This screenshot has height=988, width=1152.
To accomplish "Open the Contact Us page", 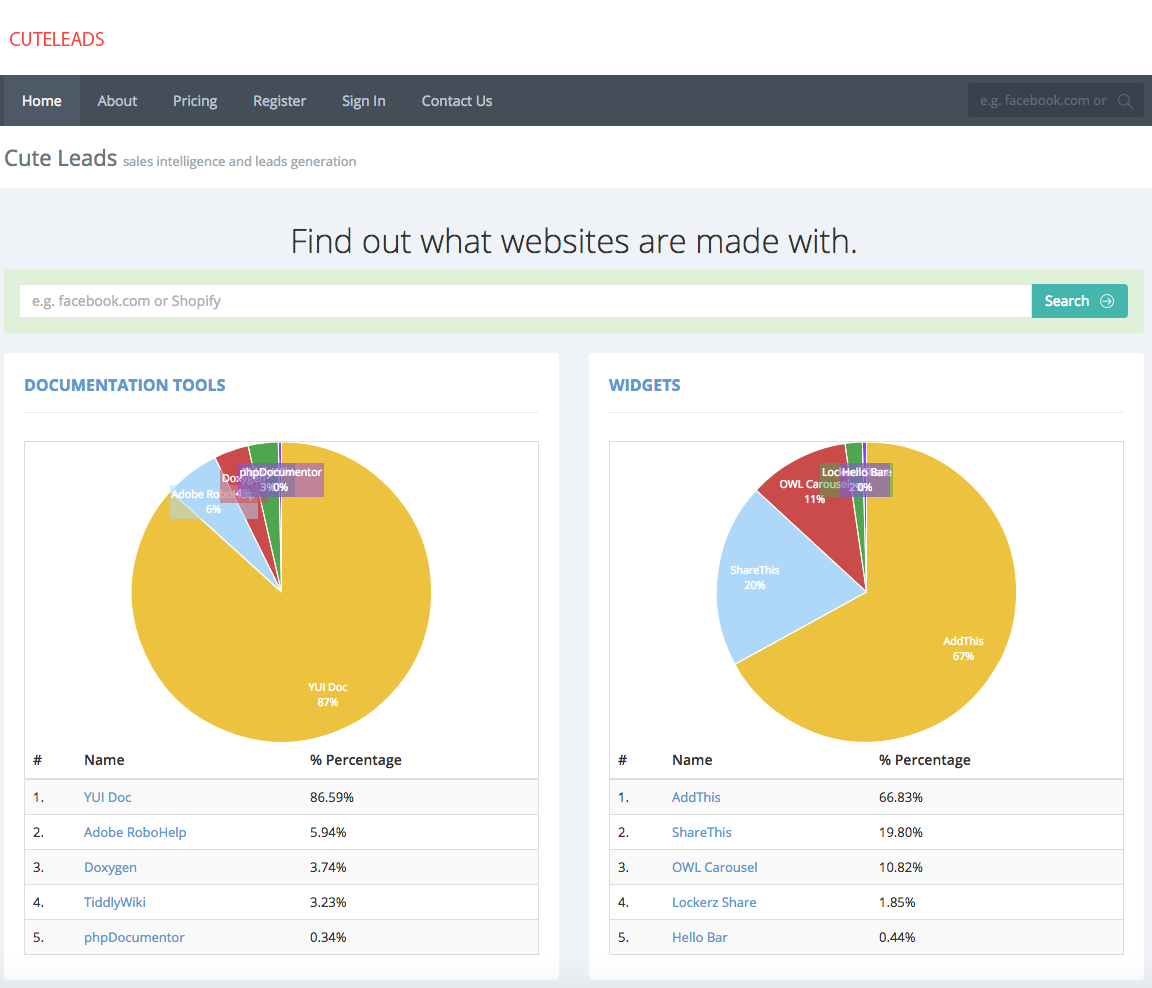I will 456,101.
